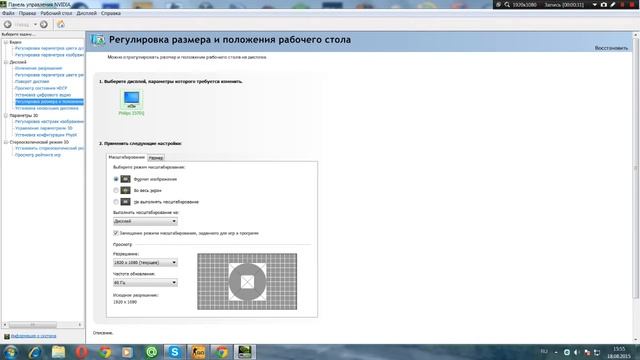This screenshot has height=360, width=640.
Task: Open Configure PhysX tree item
Action: pyautogui.click(x=46, y=135)
